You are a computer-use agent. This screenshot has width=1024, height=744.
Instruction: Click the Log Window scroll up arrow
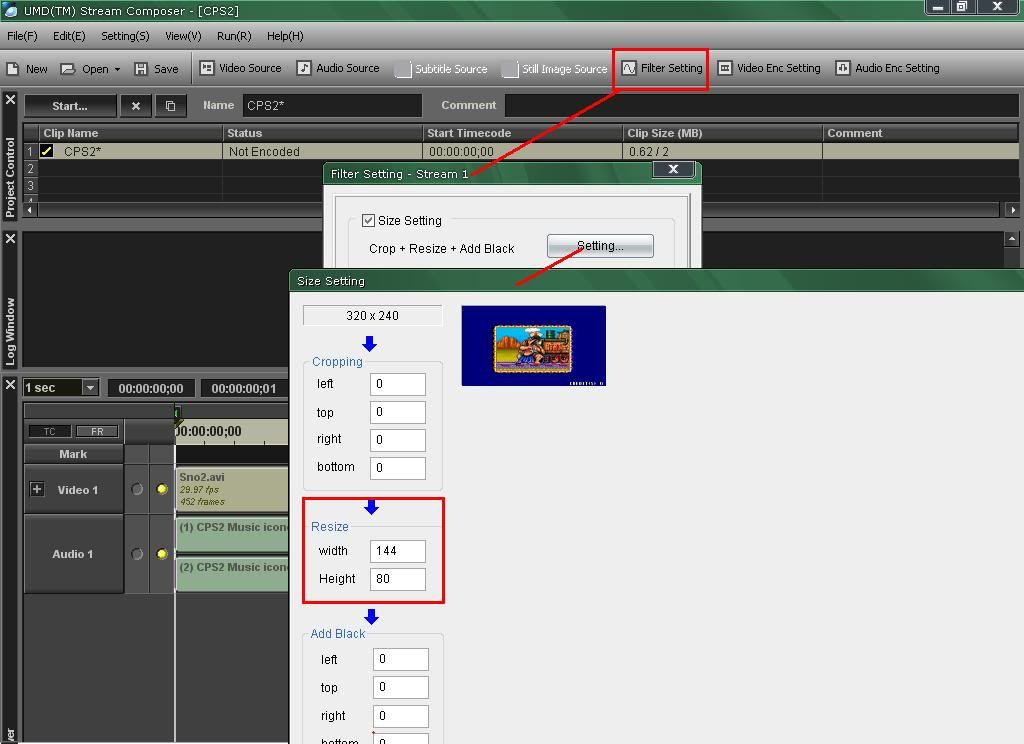(1012, 239)
